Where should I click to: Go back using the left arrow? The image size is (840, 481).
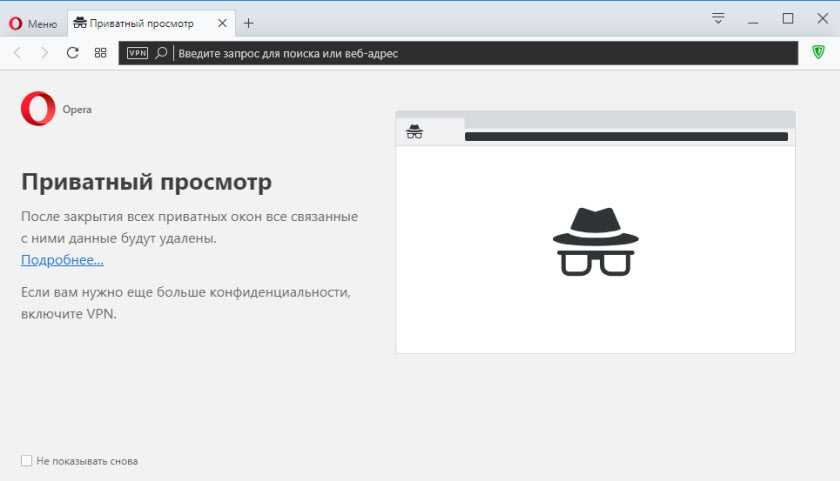click(17, 53)
